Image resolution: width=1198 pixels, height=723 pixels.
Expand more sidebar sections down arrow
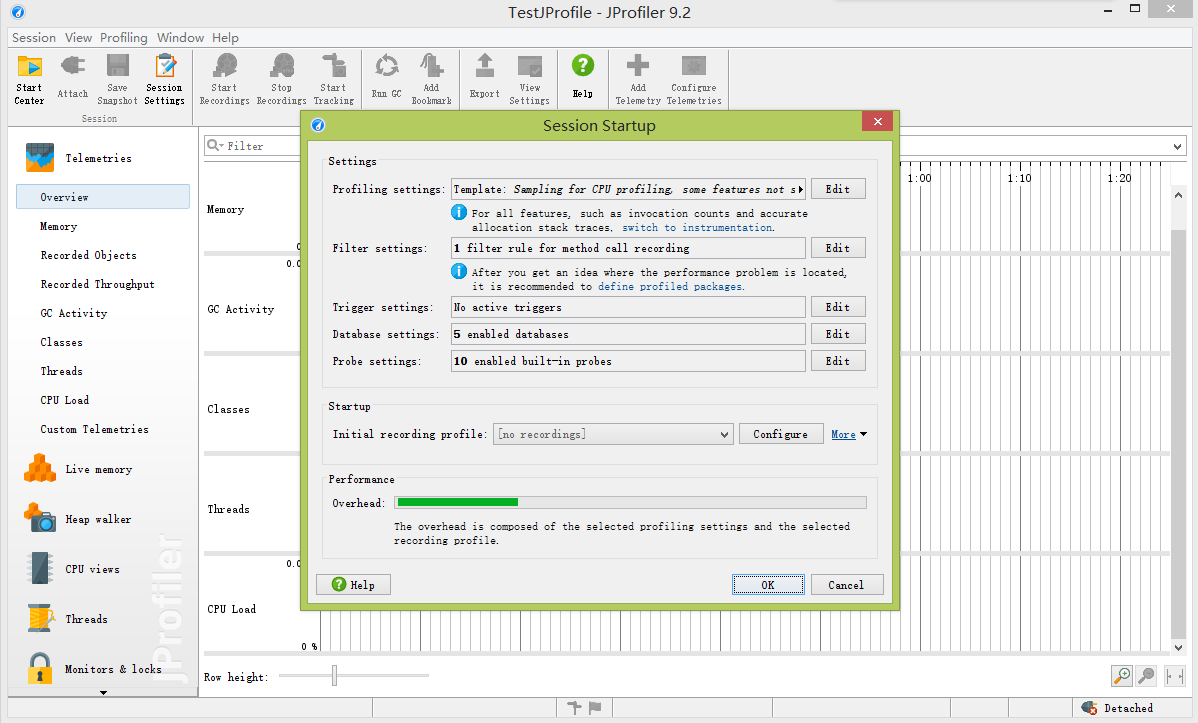click(x=103, y=692)
